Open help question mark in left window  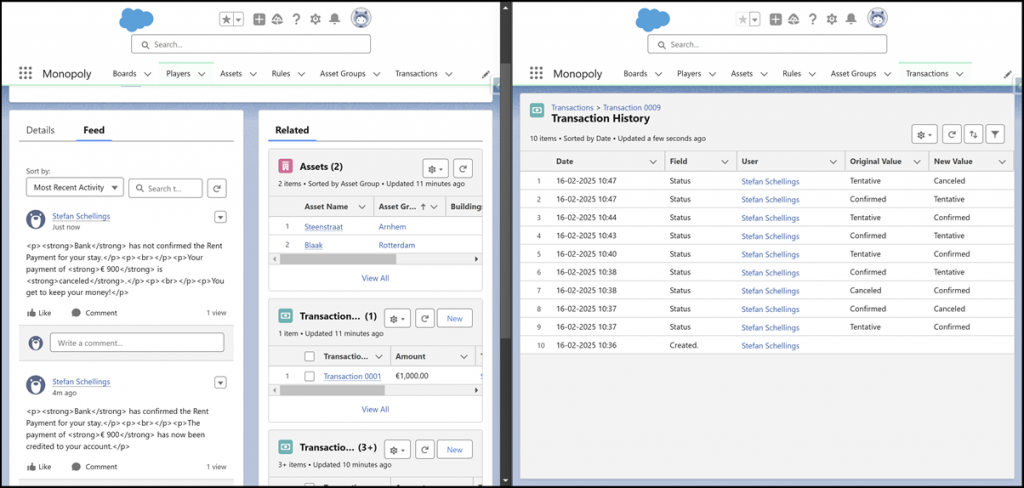296,20
